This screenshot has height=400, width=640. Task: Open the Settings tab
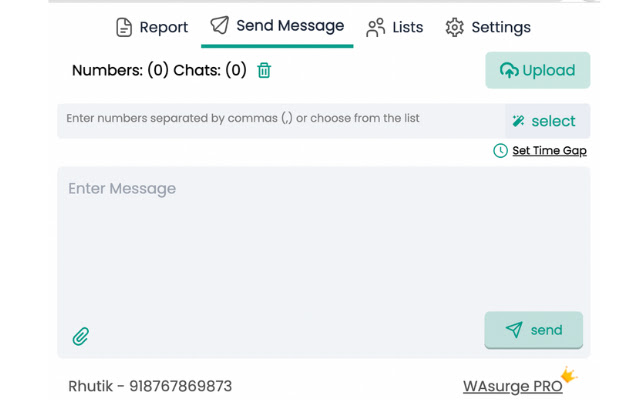[x=488, y=27]
